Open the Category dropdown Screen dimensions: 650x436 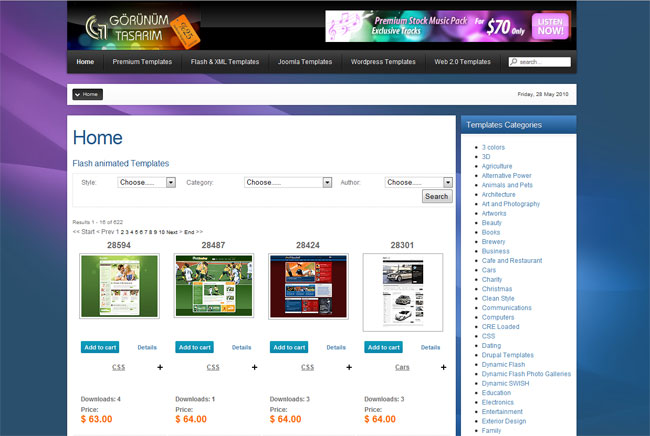[x=288, y=182]
